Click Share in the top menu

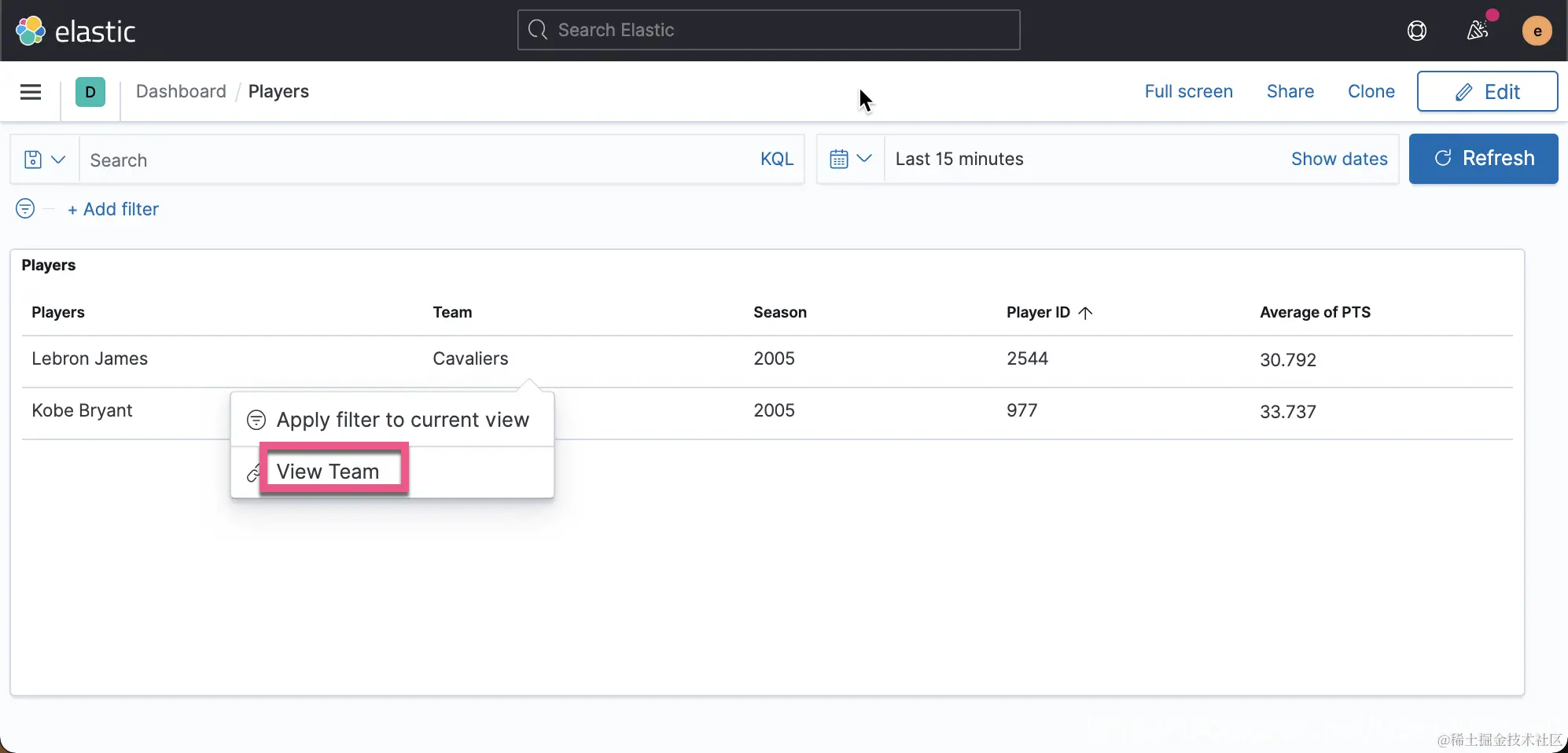1290,91
